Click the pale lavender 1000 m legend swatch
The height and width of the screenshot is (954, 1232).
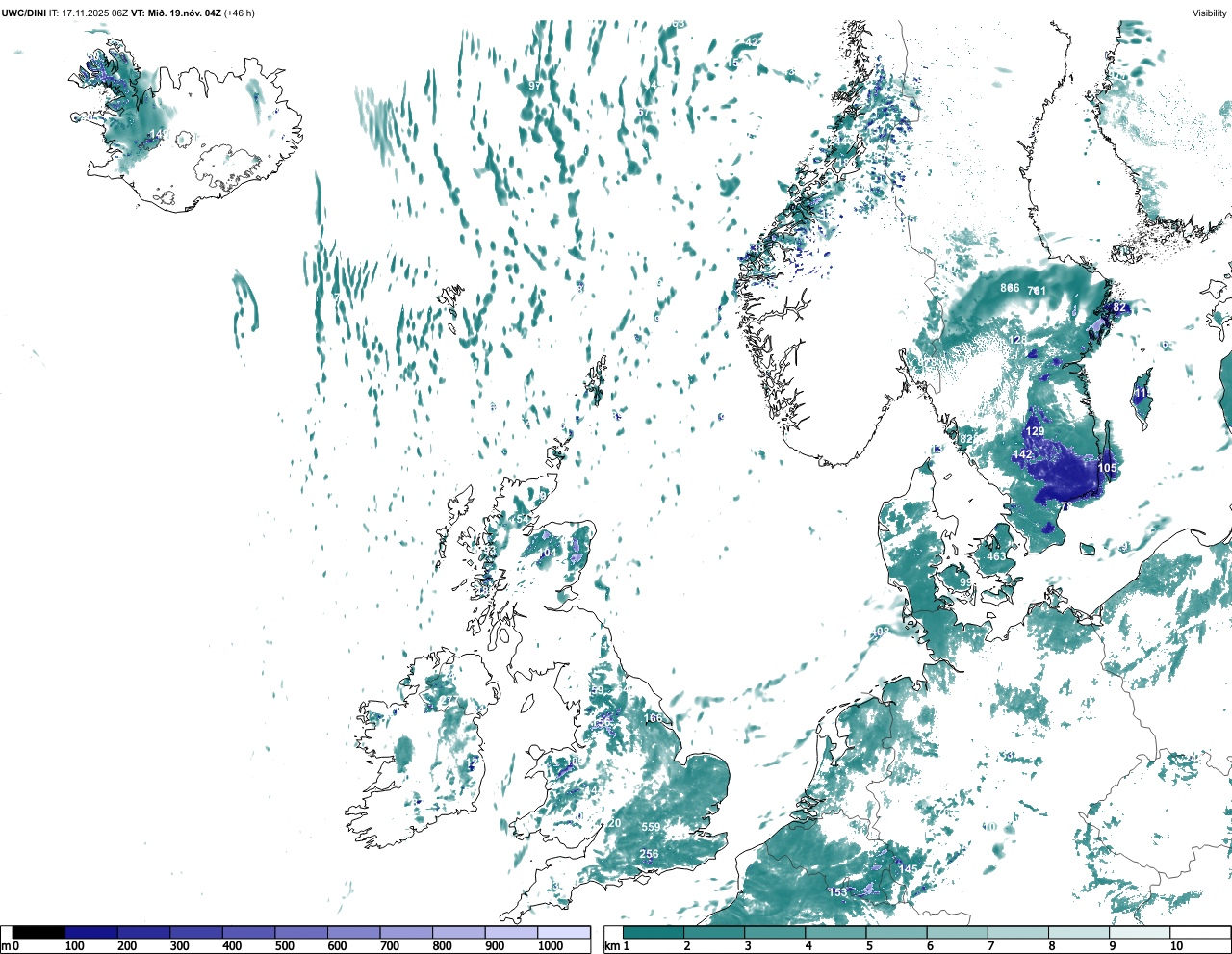pos(564,932)
